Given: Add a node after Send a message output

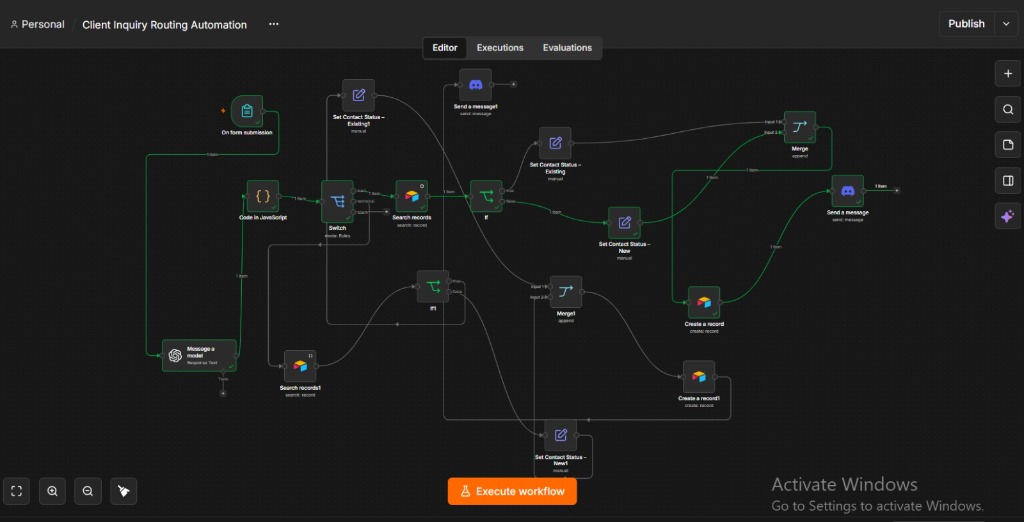Looking at the screenshot, I should 897,190.
